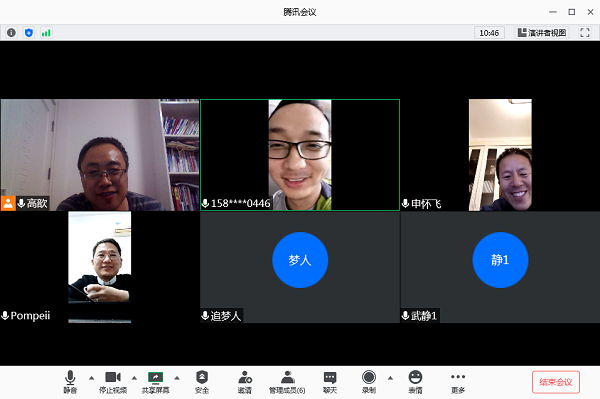
Task: Expand share options arrow next to 共享屏幕
Action: pyautogui.click(x=177, y=378)
